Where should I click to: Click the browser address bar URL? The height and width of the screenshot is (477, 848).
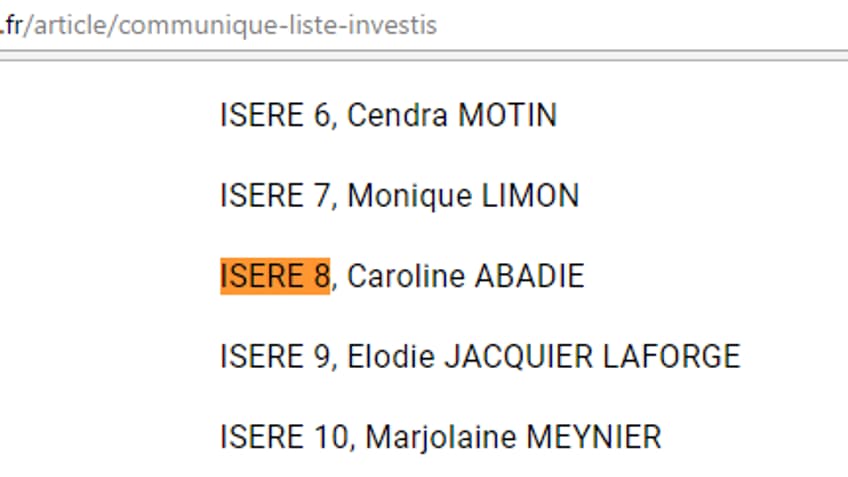(x=218, y=25)
